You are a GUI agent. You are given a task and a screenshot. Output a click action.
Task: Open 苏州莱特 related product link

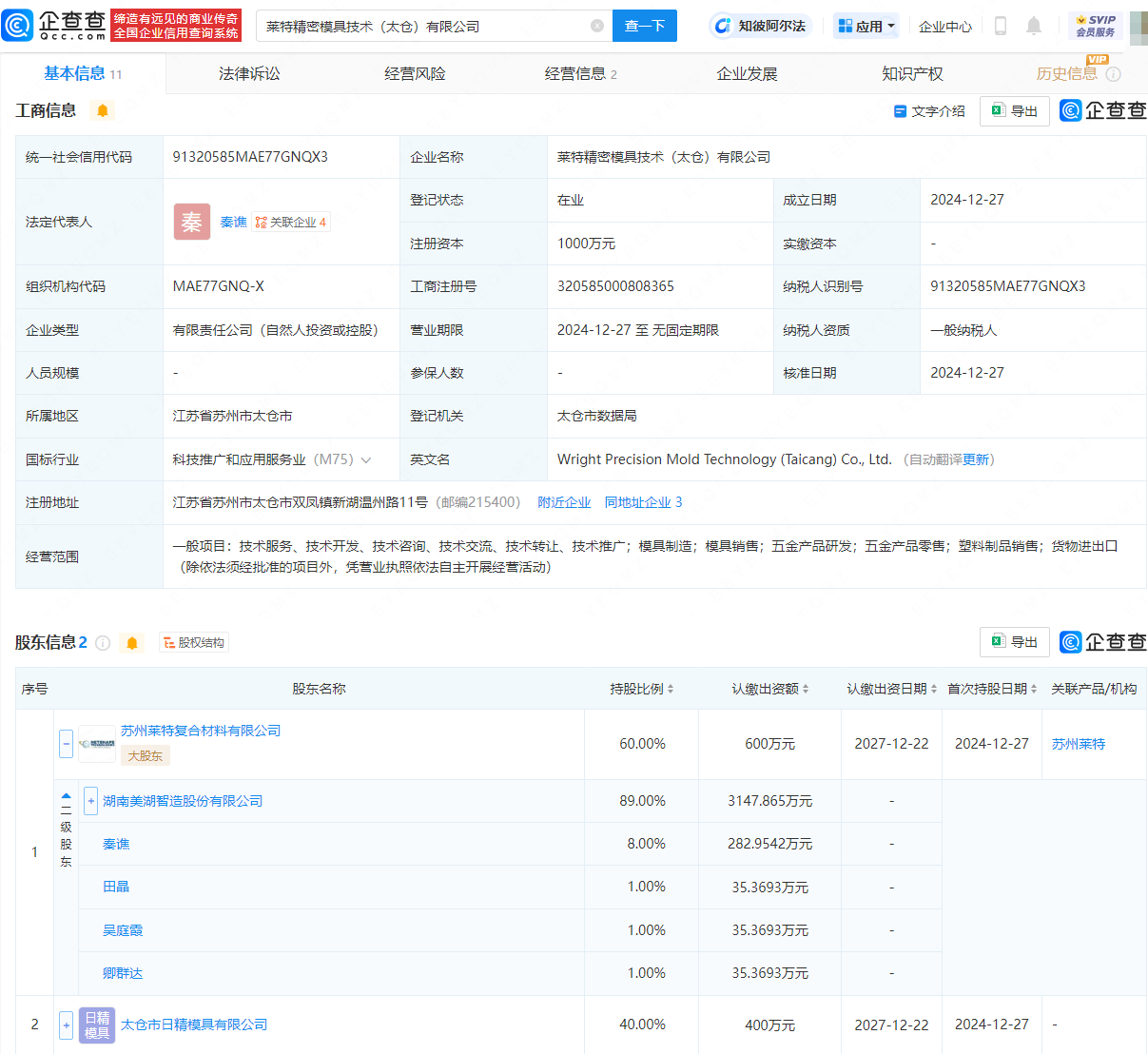1079,744
